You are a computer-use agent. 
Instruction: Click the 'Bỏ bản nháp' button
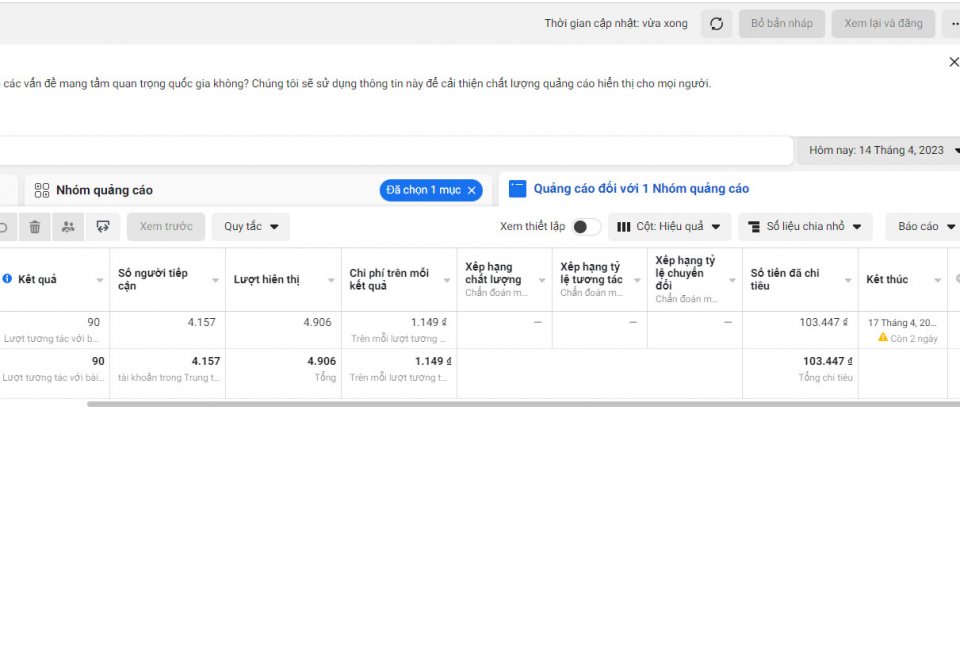coord(782,24)
